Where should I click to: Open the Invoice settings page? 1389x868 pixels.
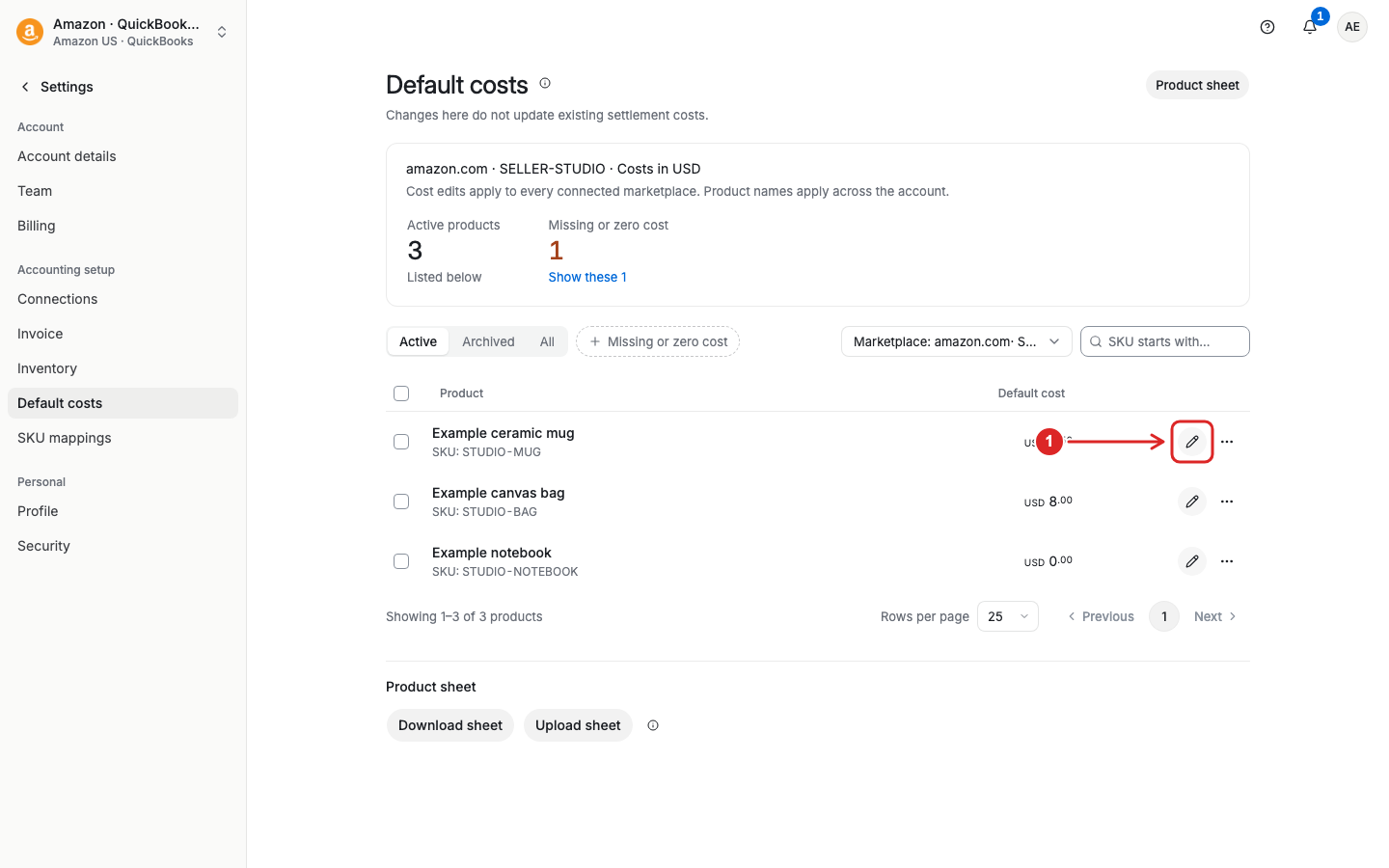click(123, 334)
